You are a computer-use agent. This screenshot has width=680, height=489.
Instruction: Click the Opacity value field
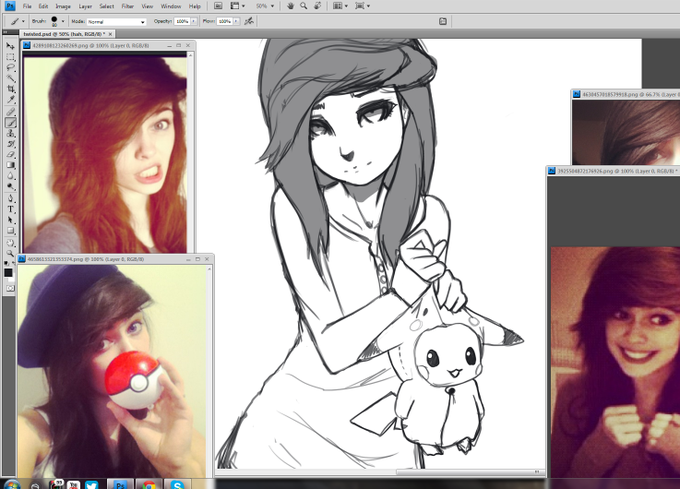182,21
